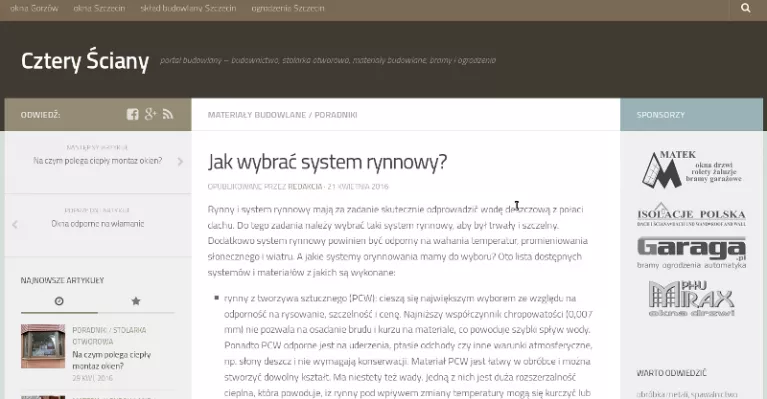Click the REDAKCJA author link
The width and height of the screenshot is (767, 399).
pyautogui.click(x=305, y=186)
